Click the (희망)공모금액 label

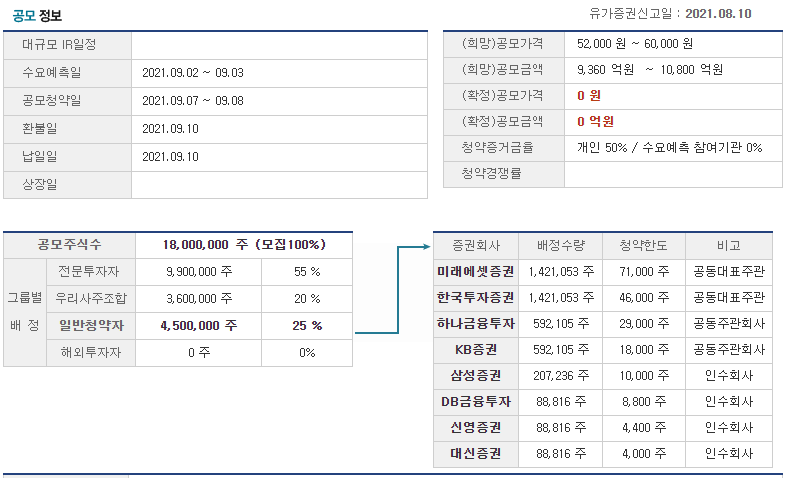point(503,70)
